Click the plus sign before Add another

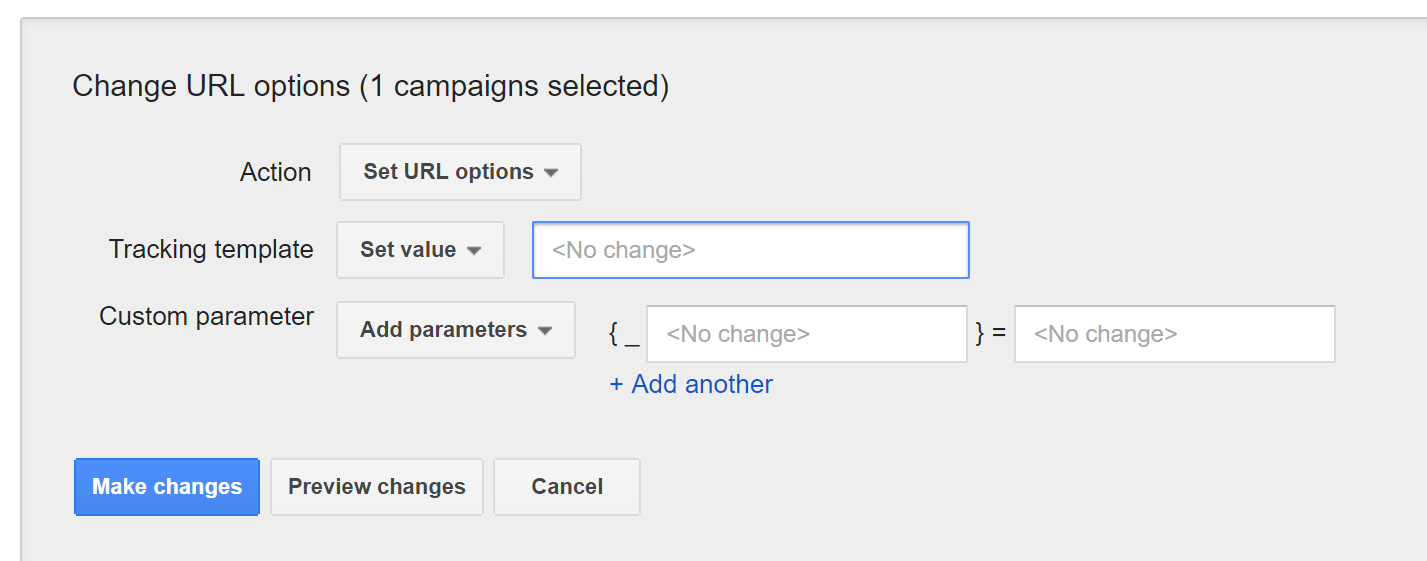click(617, 385)
